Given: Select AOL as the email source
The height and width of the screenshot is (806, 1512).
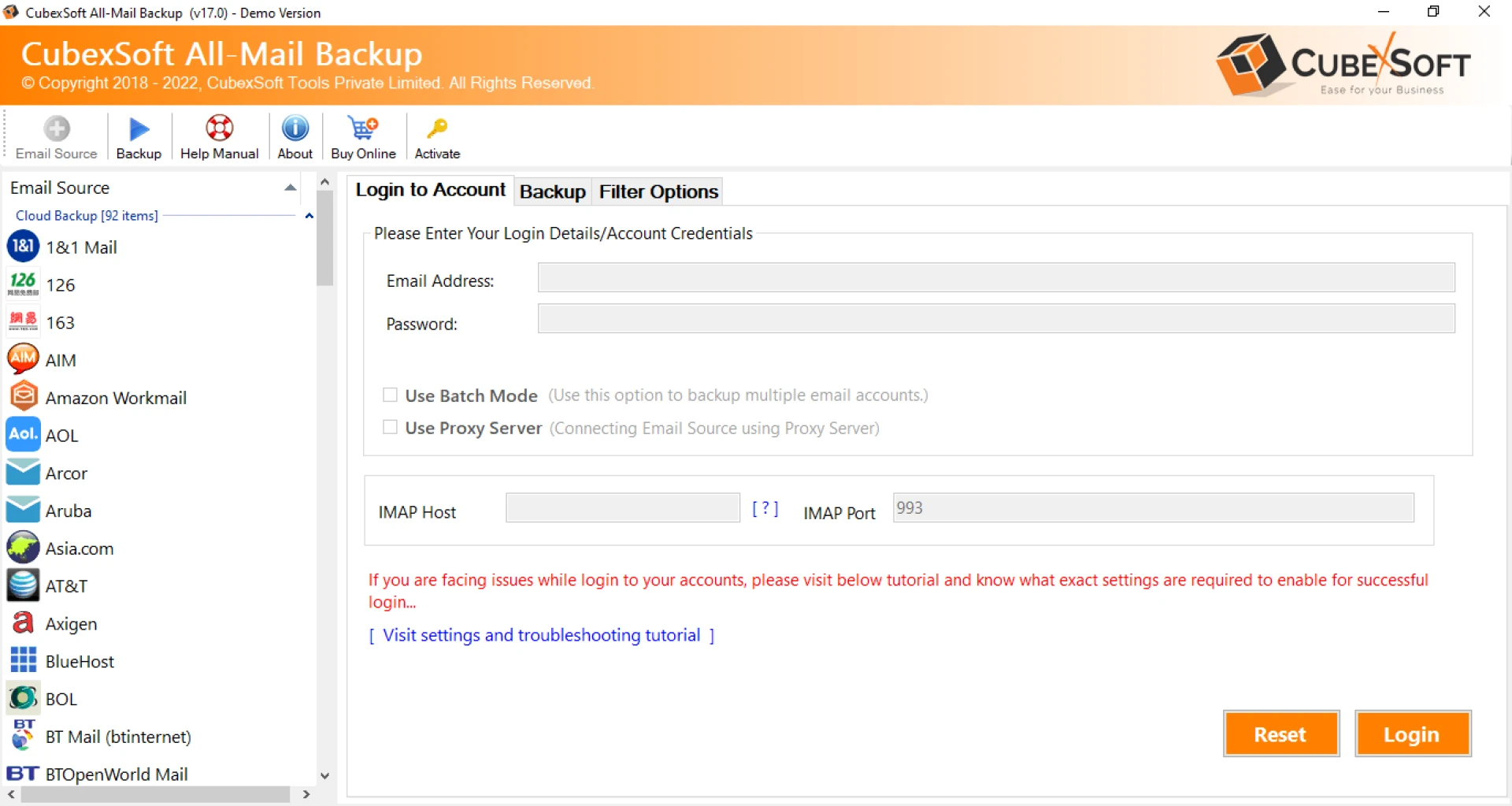Looking at the screenshot, I should click(61, 434).
